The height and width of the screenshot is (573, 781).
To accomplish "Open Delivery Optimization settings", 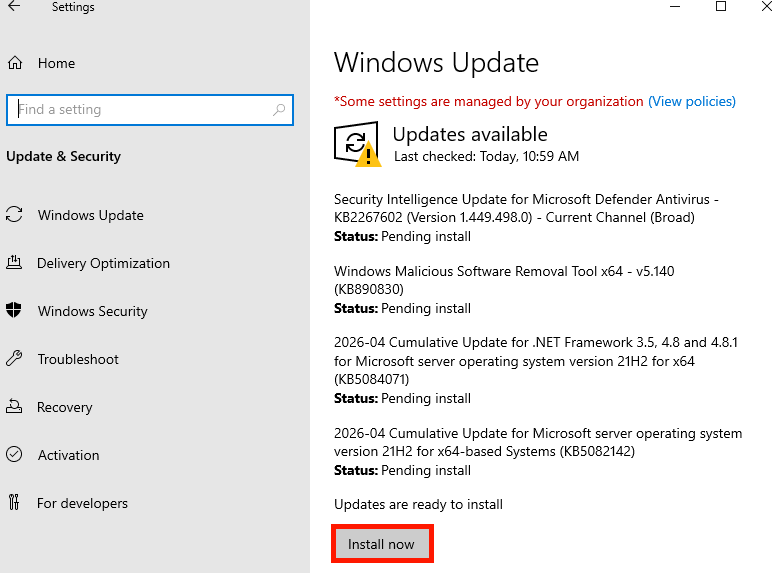I will (104, 263).
